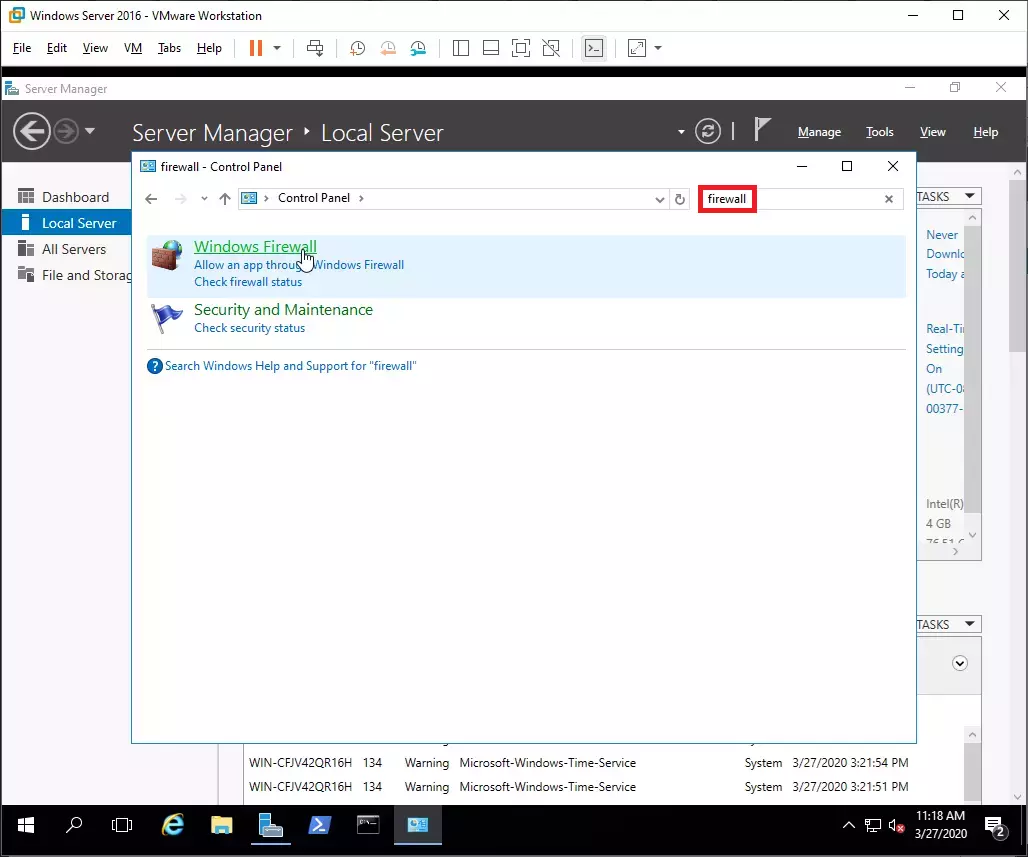The height and width of the screenshot is (857, 1028).
Task: Open the VMware console view icon
Action: point(594,48)
